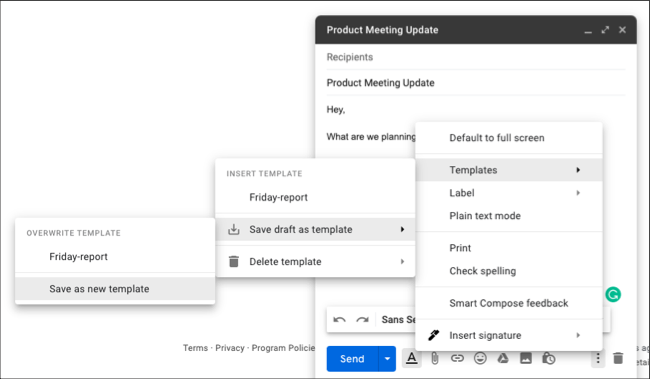Redo edit arrow in toolbar

click(x=362, y=320)
